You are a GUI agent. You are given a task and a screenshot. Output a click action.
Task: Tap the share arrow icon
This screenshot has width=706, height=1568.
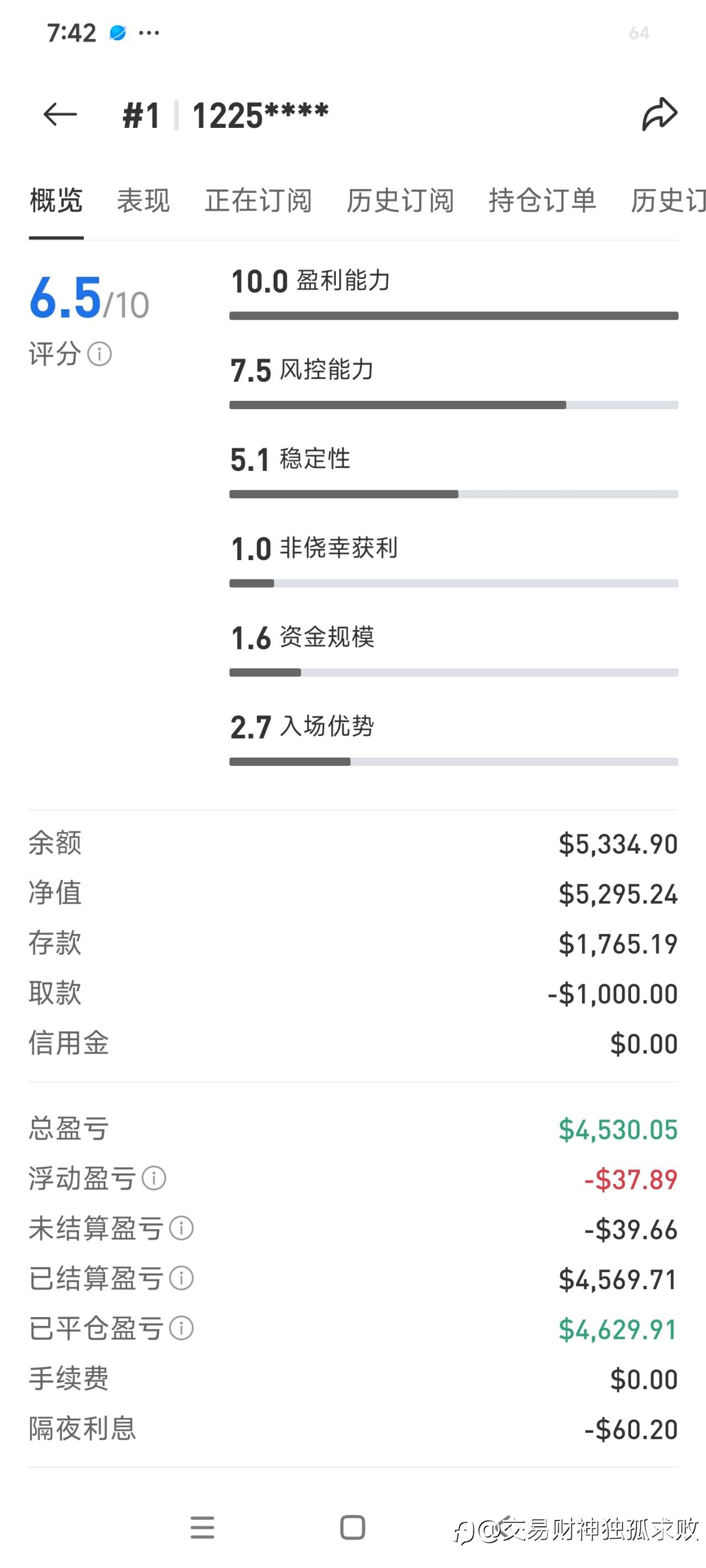[659, 114]
